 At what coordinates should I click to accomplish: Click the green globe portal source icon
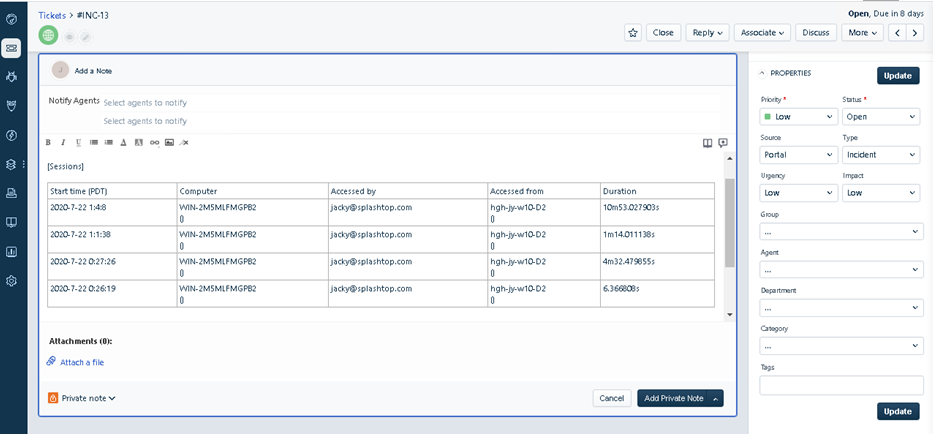point(48,35)
